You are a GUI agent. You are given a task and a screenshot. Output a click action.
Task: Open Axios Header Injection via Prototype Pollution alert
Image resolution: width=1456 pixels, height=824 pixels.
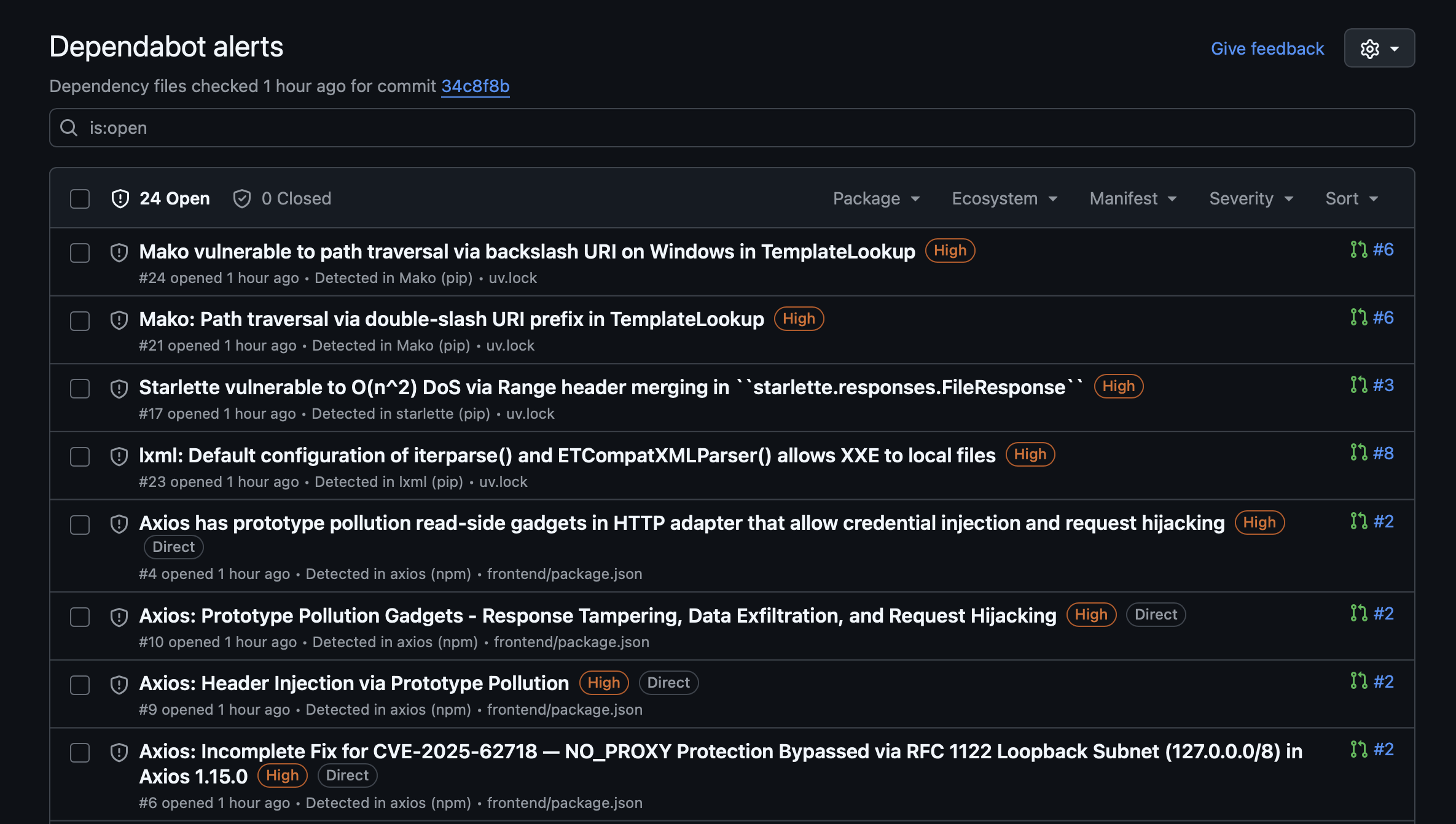(x=354, y=683)
